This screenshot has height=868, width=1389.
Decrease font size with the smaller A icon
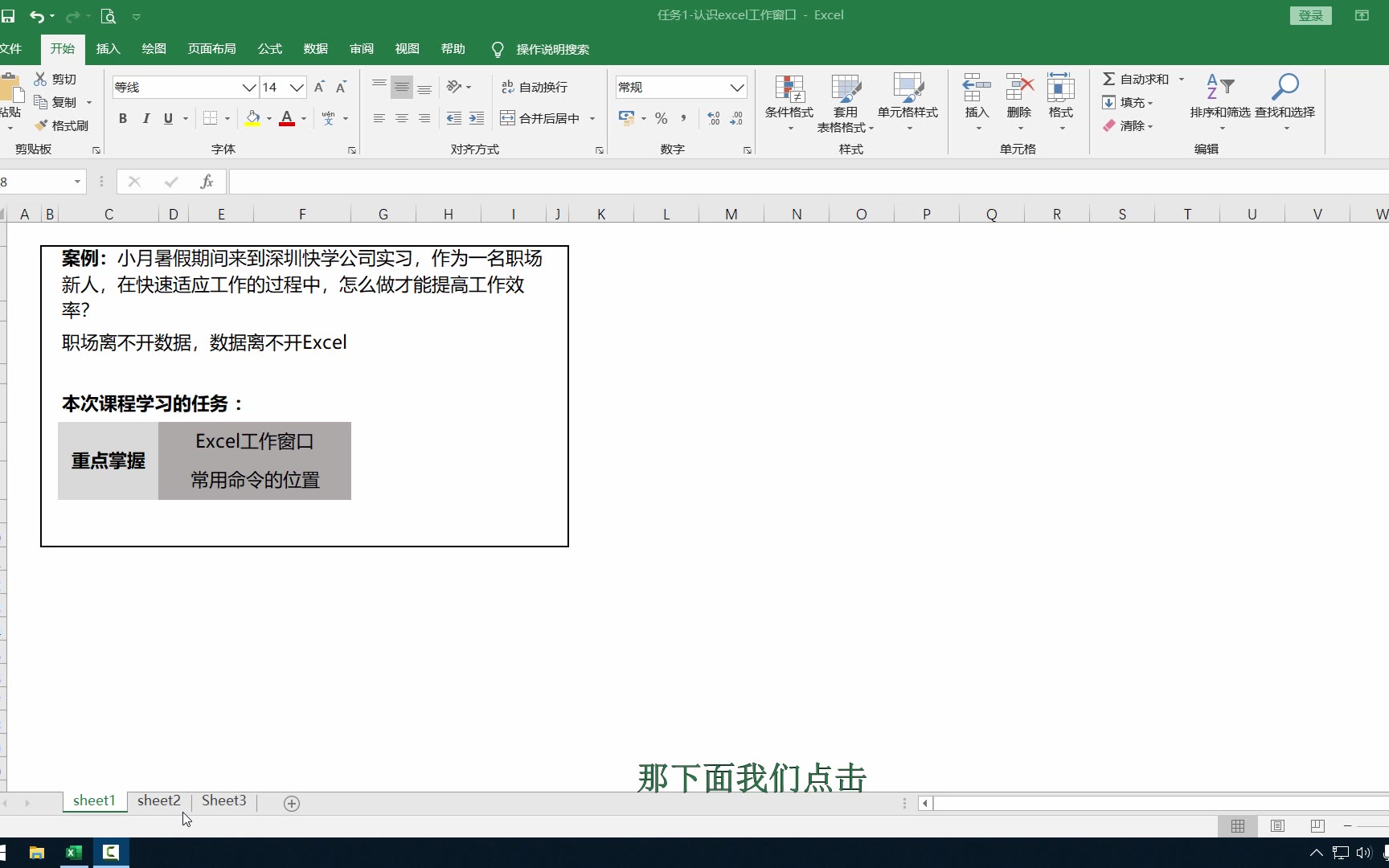341,87
